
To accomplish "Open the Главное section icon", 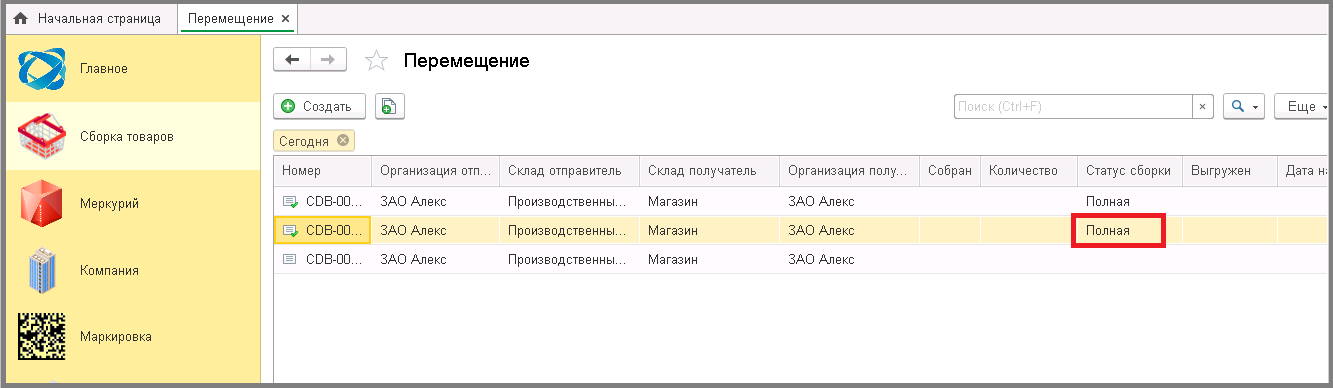I will tap(42, 69).
